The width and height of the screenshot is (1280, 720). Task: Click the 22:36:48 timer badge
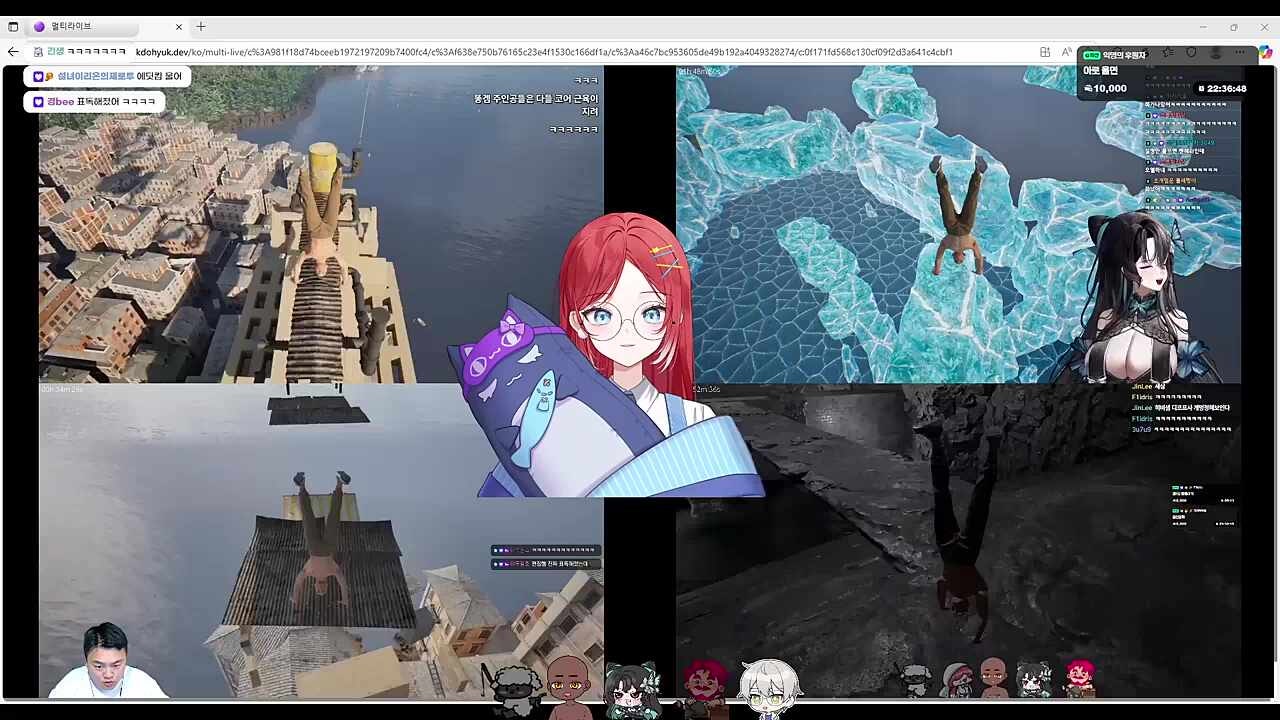click(x=1222, y=88)
